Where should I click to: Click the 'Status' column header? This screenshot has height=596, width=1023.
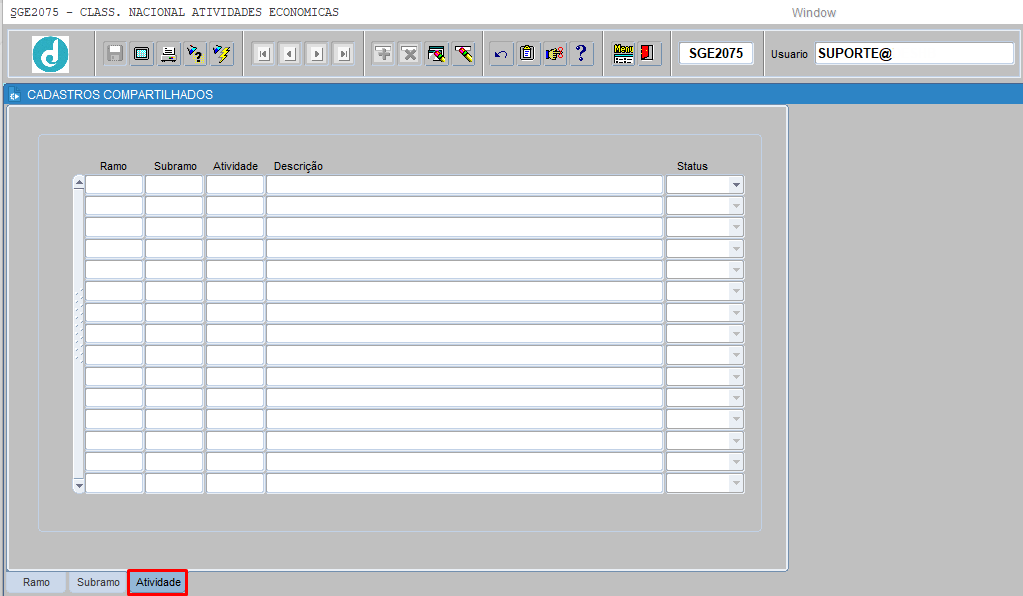point(692,166)
